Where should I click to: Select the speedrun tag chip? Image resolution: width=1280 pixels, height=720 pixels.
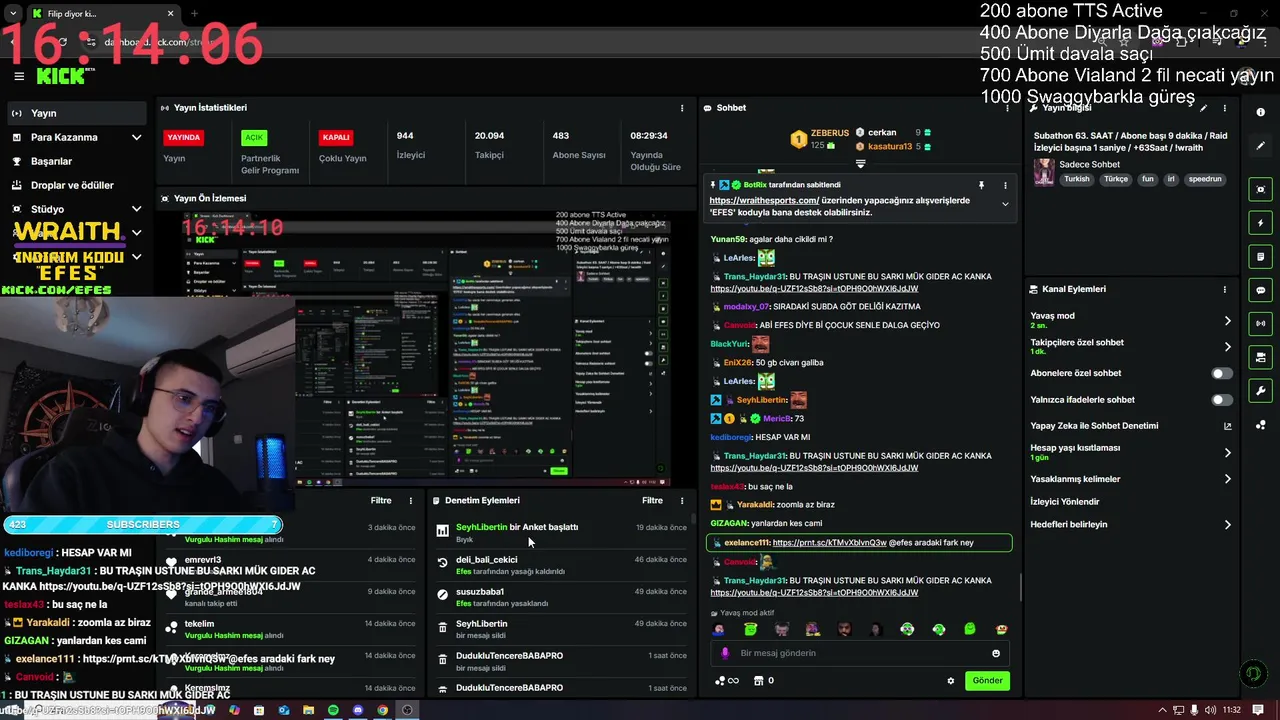click(x=1206, y=179)
